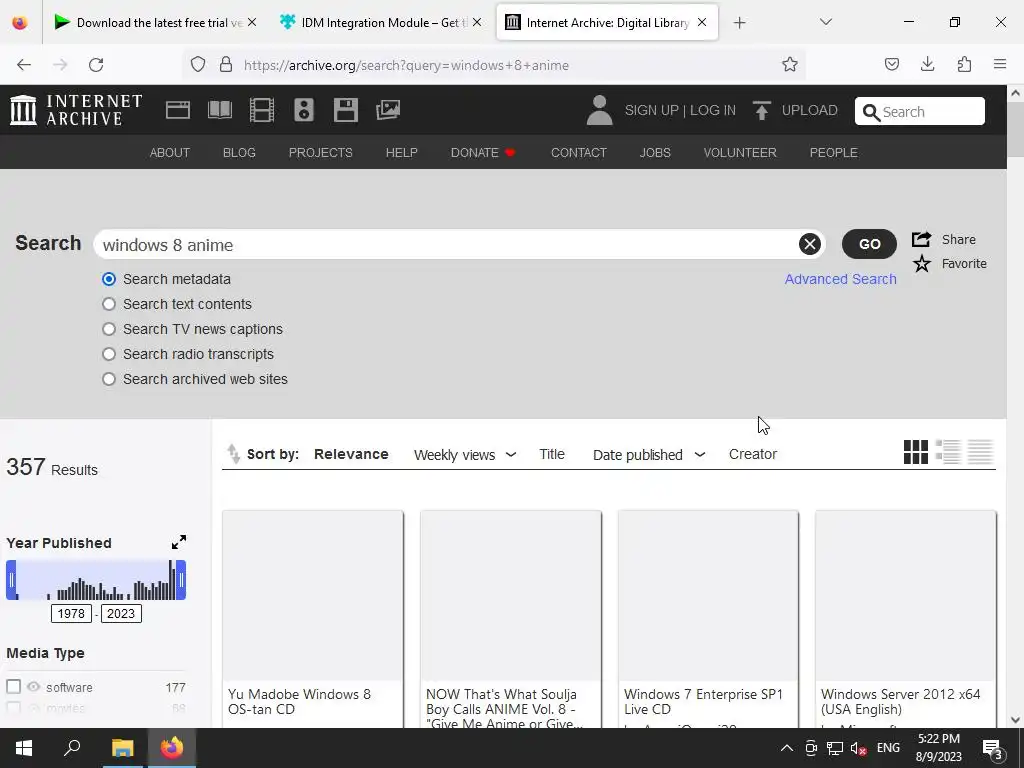Show tracking protection shield info
This screenshot has width=1024, height=768.
pos(198,65)
